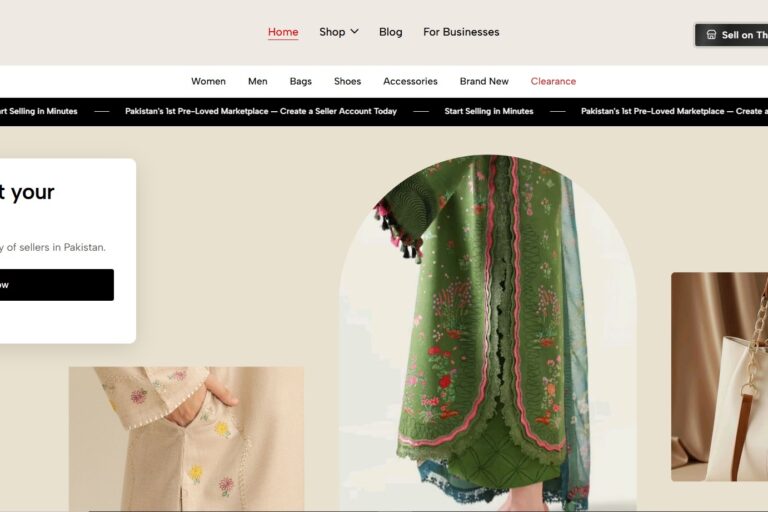The image size is (768, 512).
Task: View Brand New items
Action: (484, 81)
